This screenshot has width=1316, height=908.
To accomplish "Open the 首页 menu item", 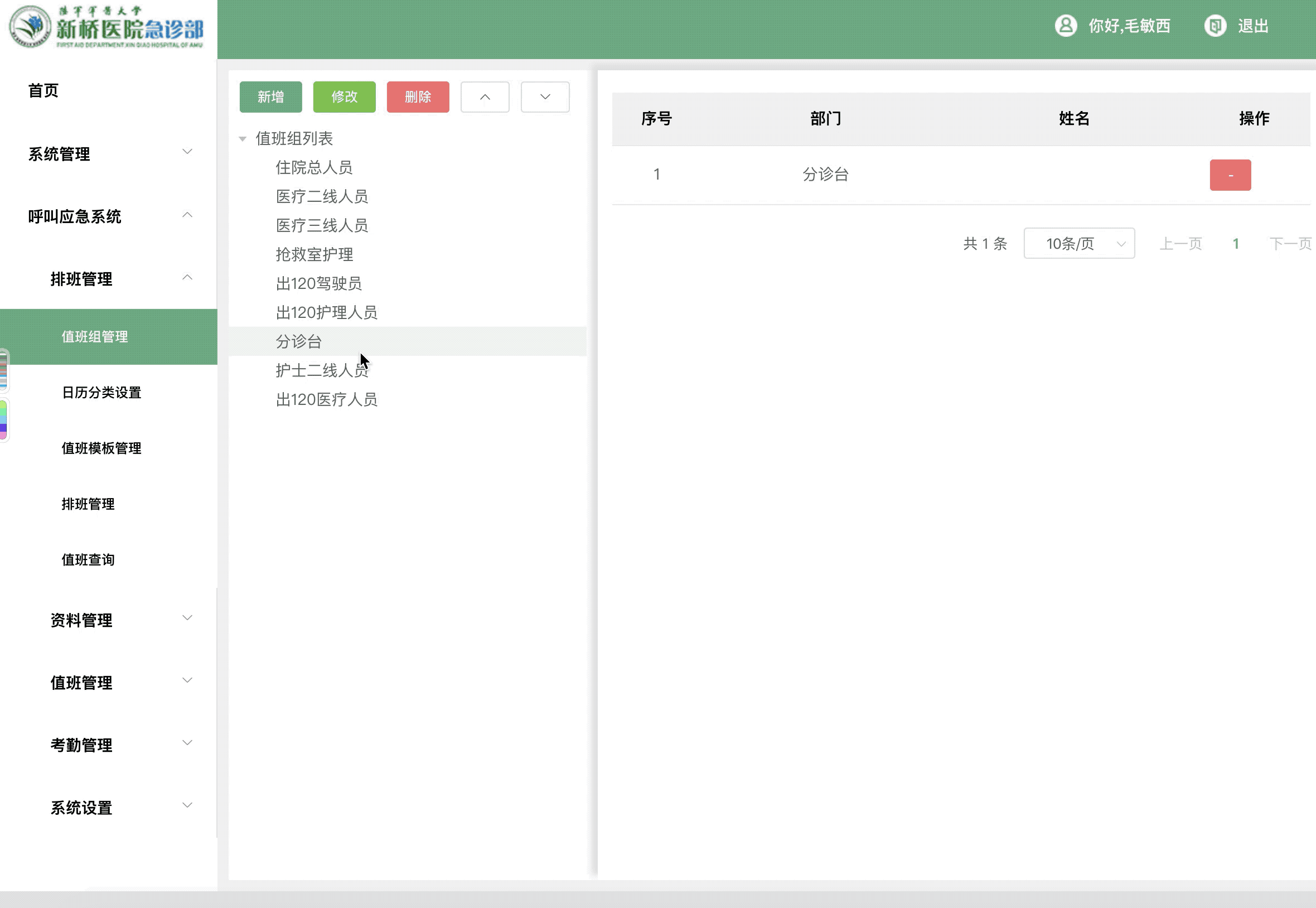I will (42, 90).
